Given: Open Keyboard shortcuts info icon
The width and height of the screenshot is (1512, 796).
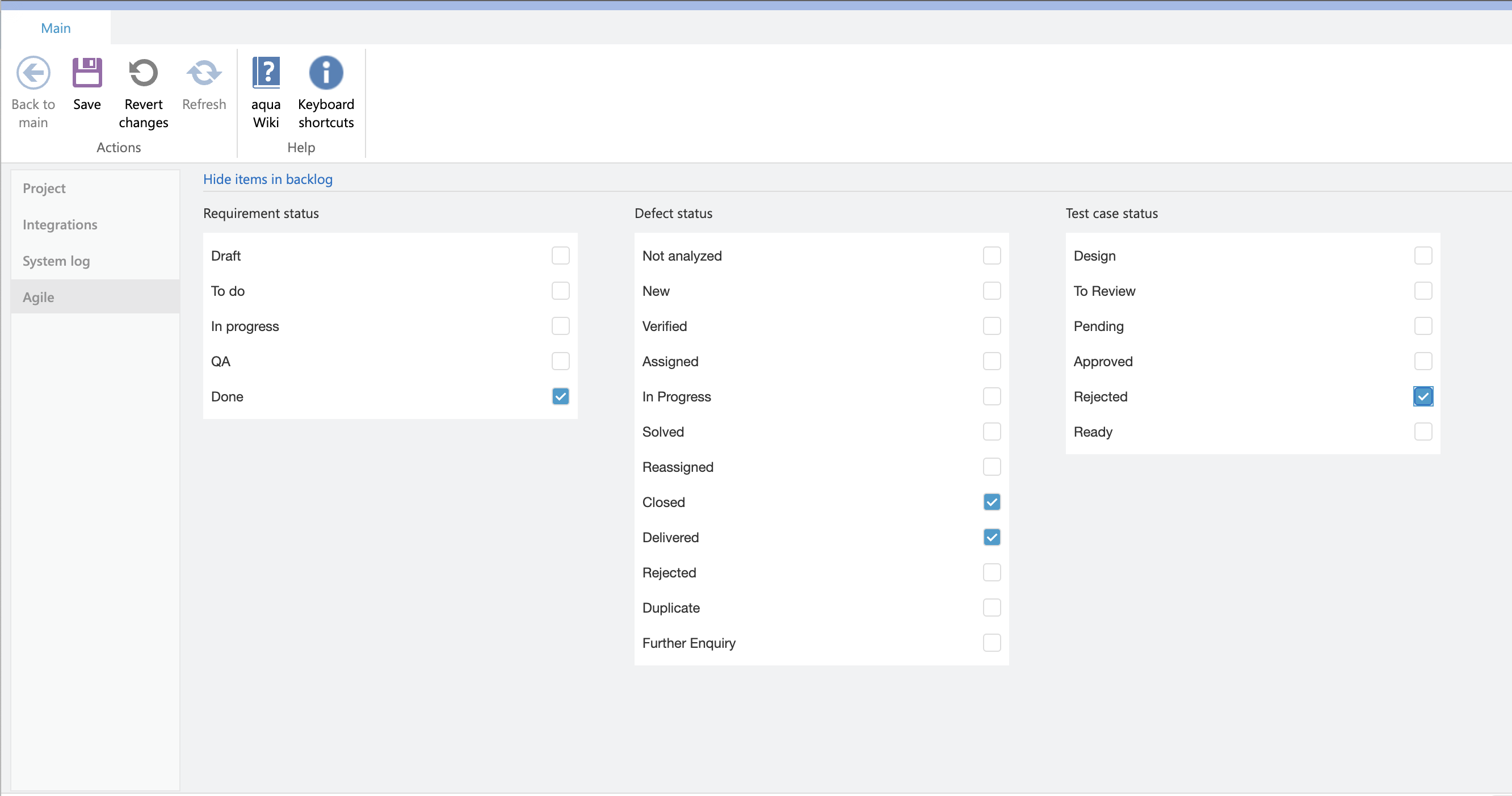Looking at the screenshot, I should 326,73.
